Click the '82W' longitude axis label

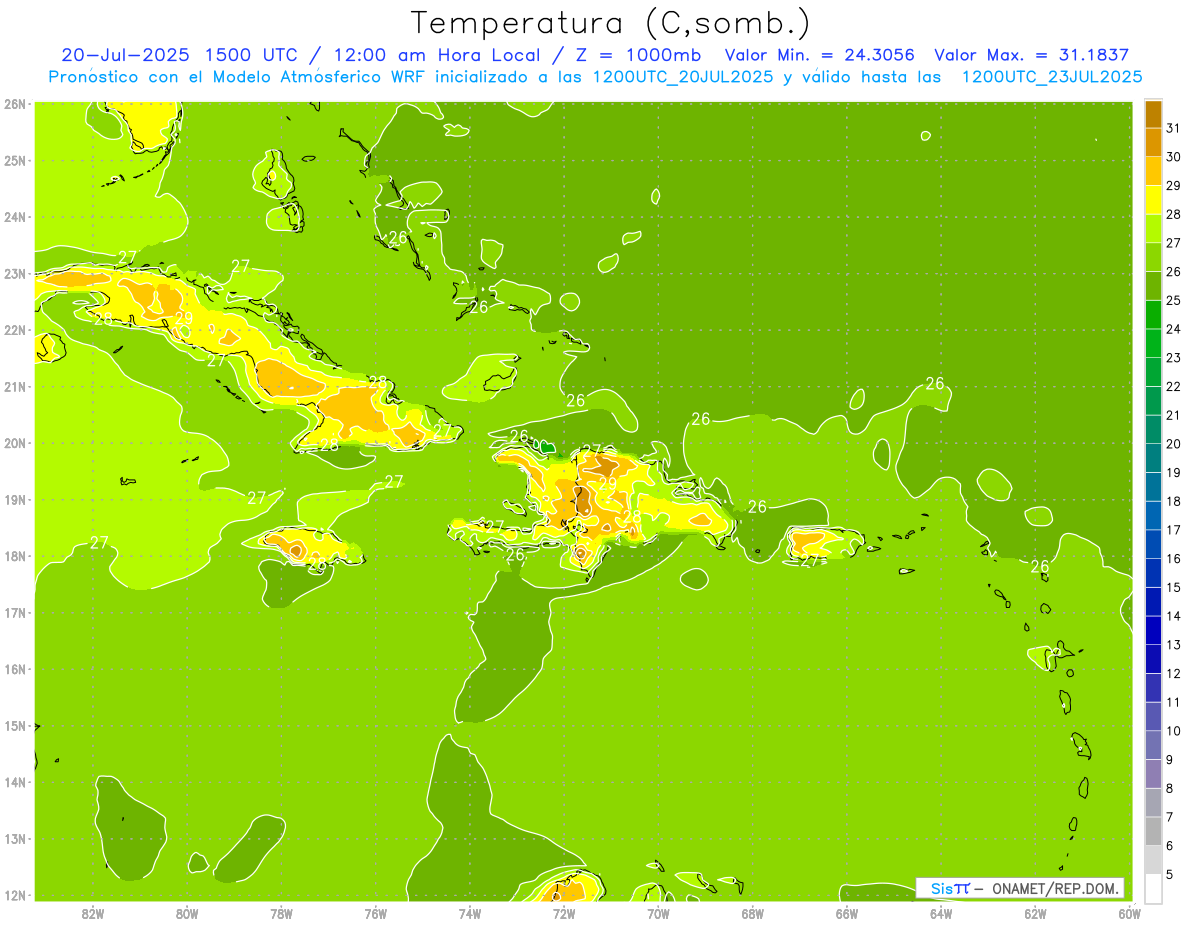click(93, 913)
